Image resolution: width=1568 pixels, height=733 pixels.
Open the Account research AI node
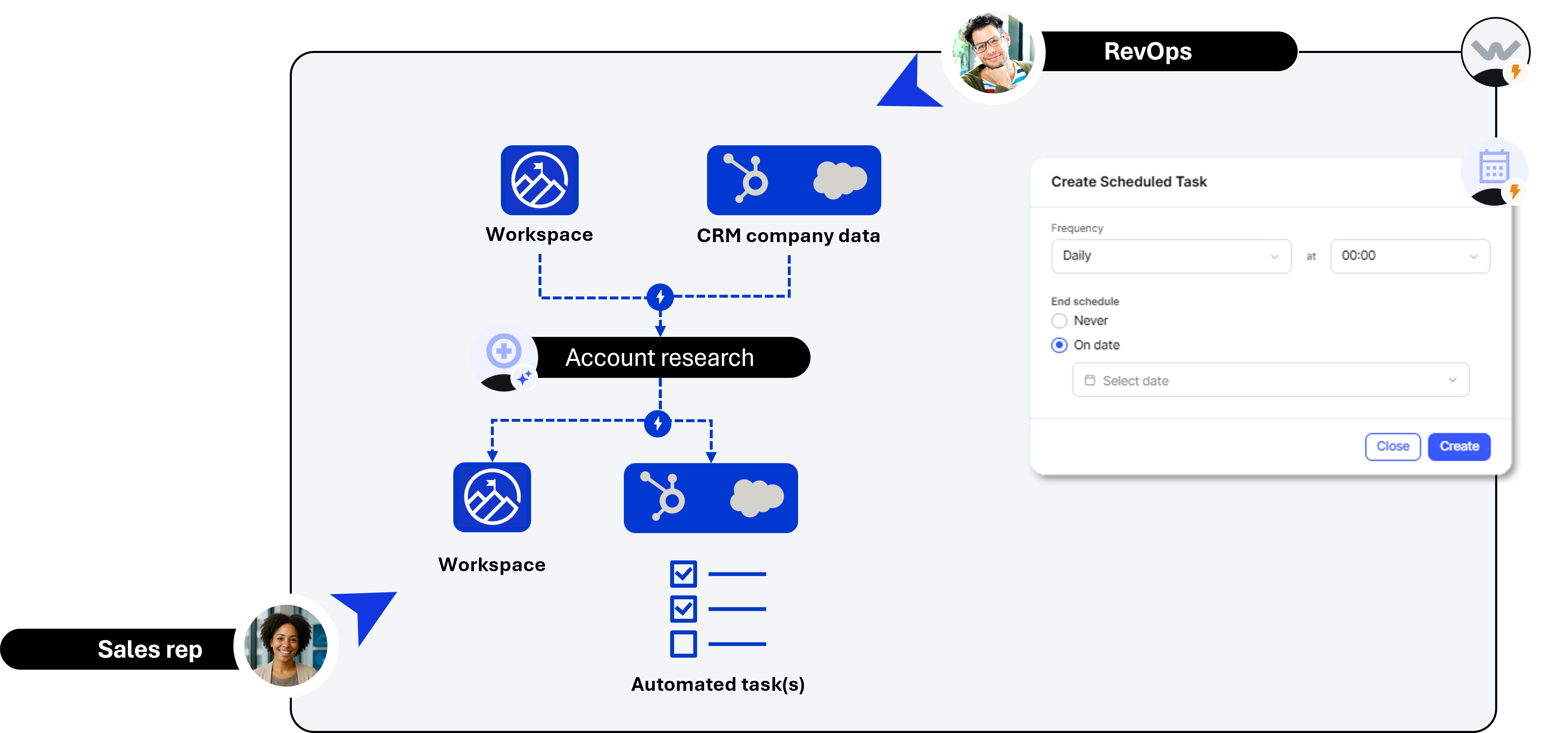(659, 358)
